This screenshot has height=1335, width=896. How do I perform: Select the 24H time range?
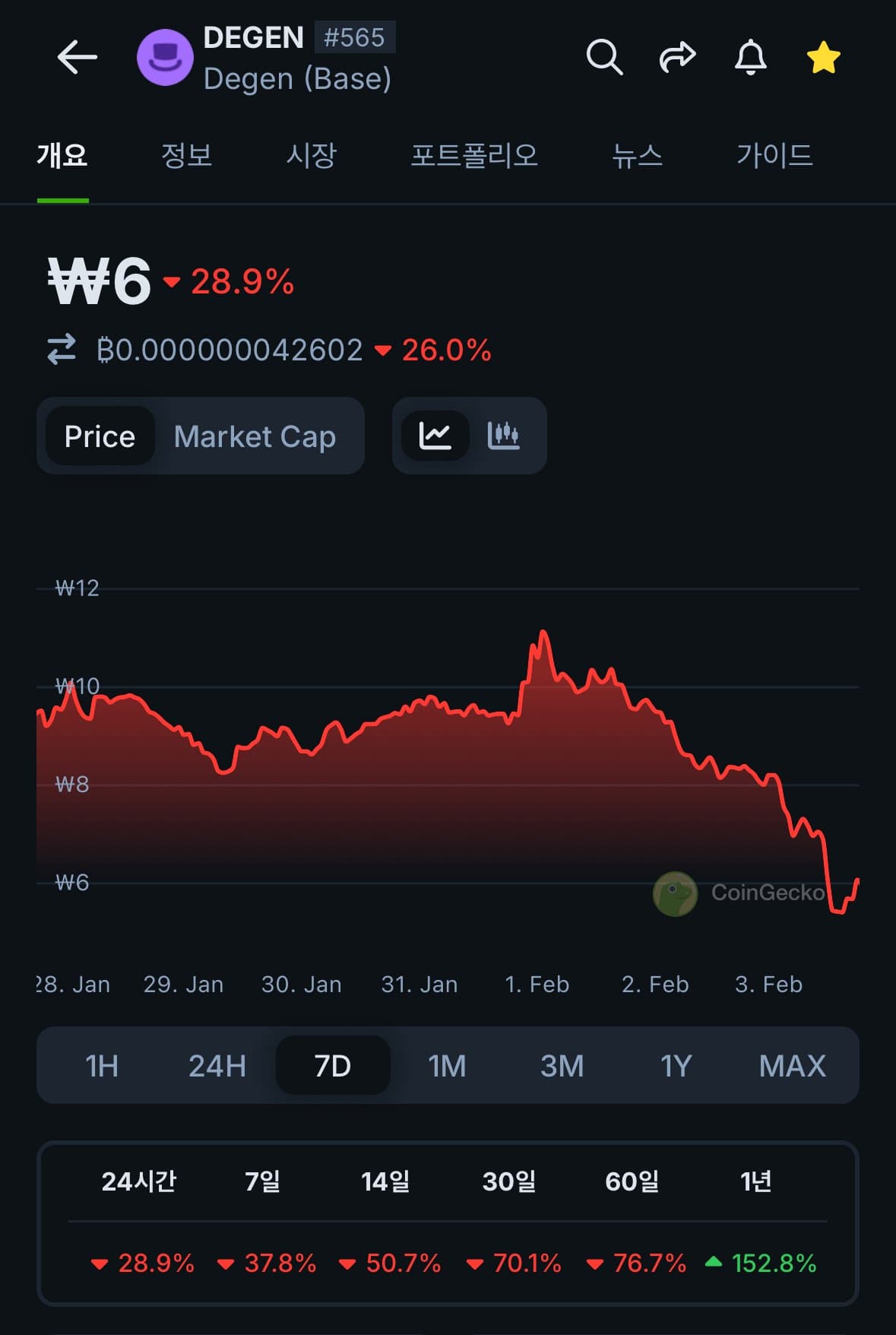(x=217, y=1066)
